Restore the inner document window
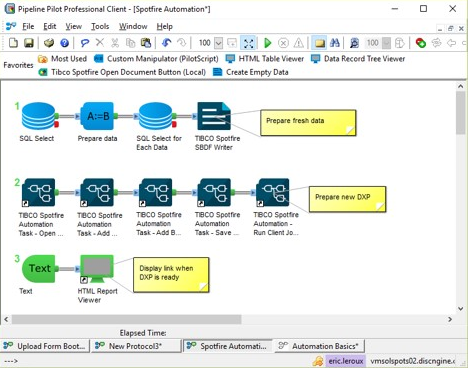 tap(450, 29)
